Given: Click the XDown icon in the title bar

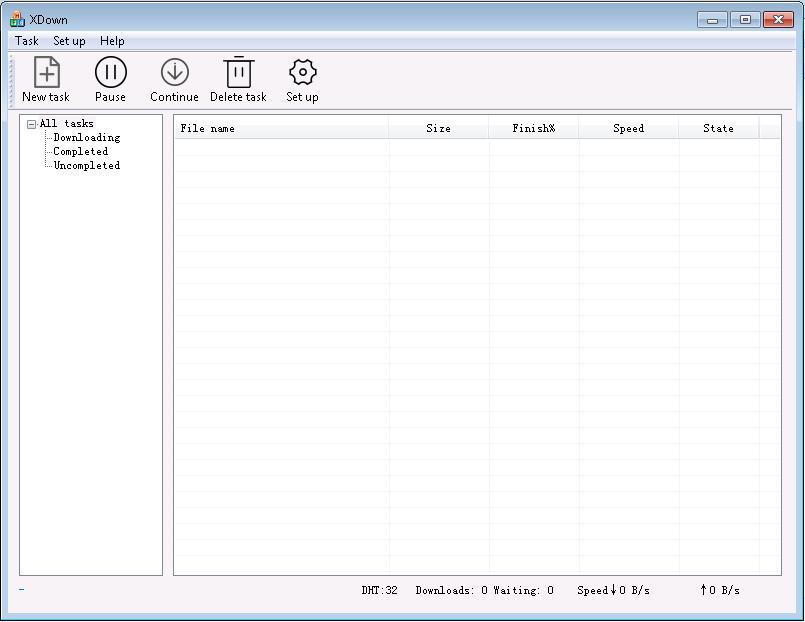Looking at the screenshot, I should coord(16,18).
